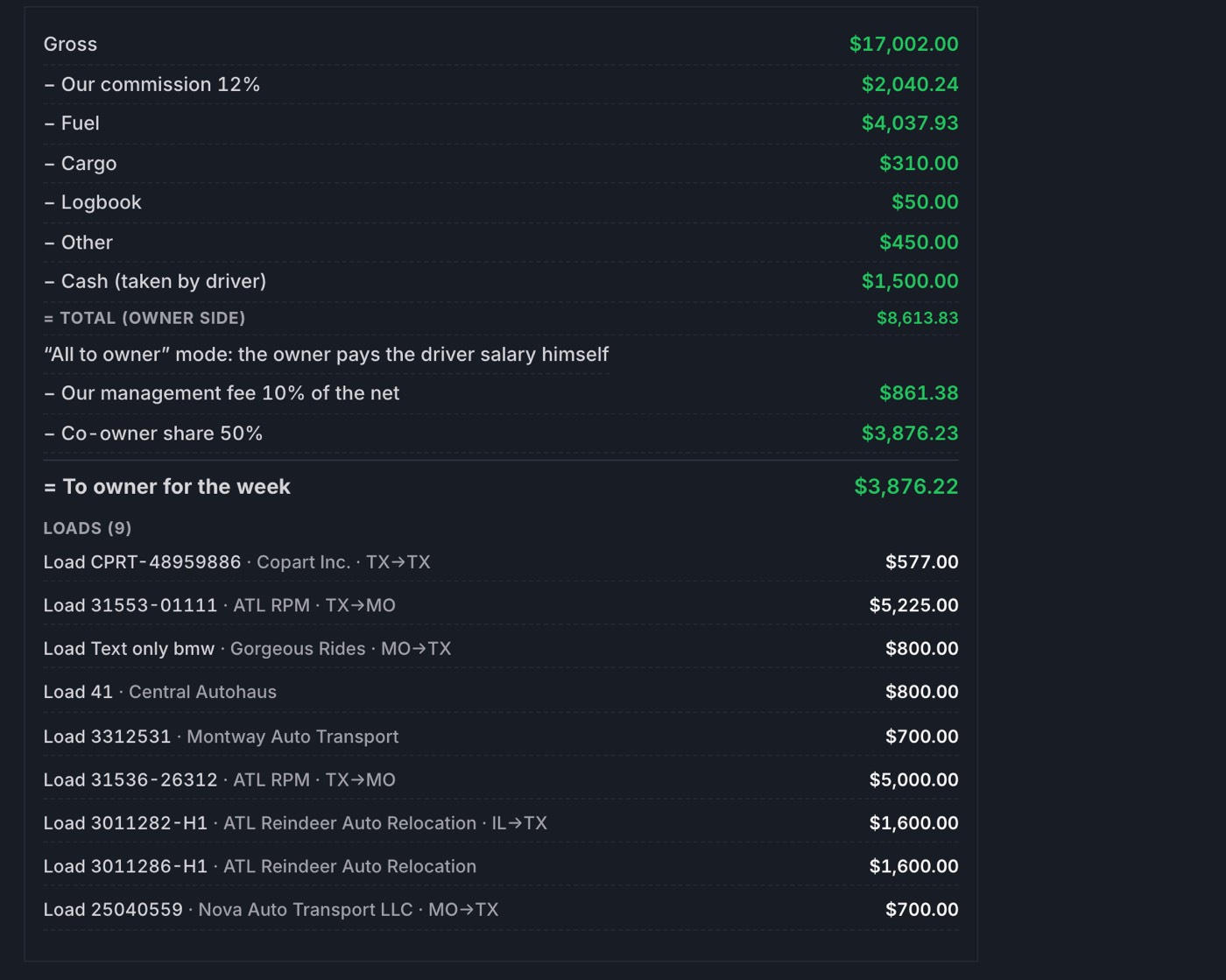Image resolution: width=1226 pixels, height=980 pixels.
Task: Select the $1,600.00 amount for Load 3011286-H1
Action: tap(914, 866)
